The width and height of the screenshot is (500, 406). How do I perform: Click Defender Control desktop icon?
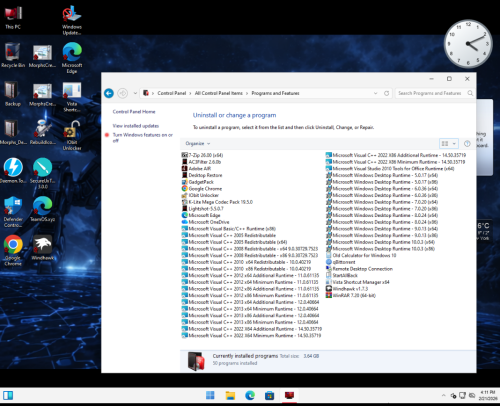(13, 212)
